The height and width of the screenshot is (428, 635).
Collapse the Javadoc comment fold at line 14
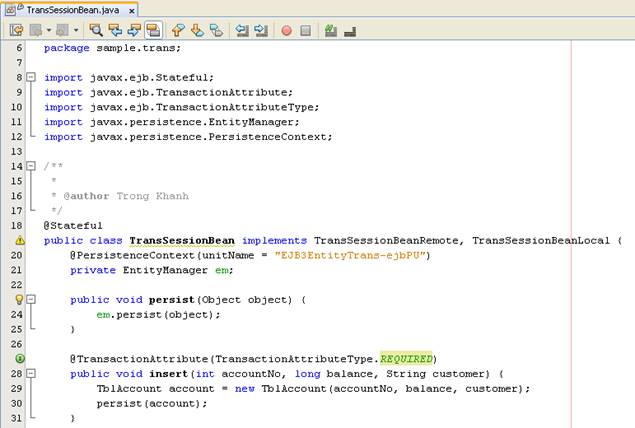click(31, 166)
